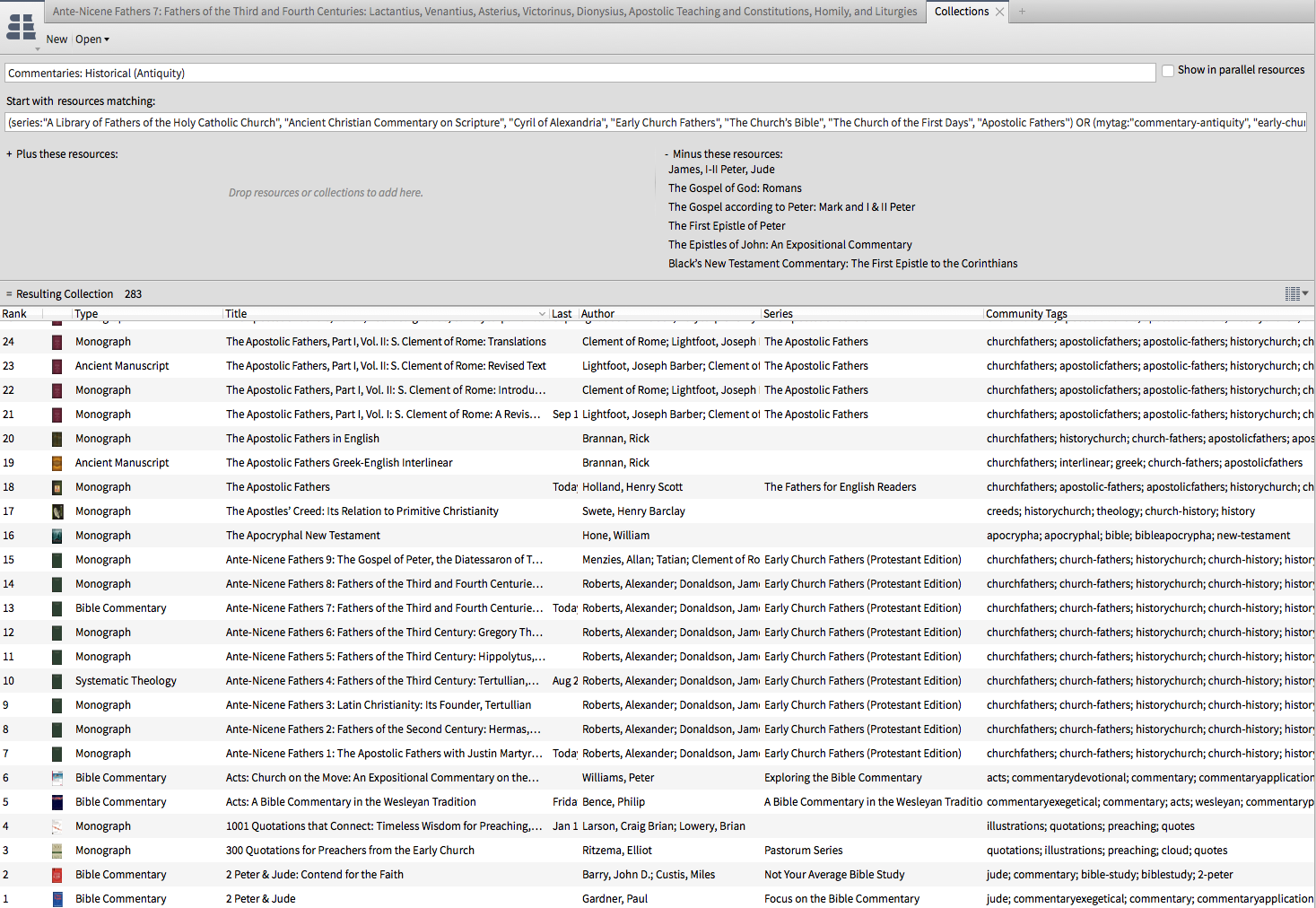The width and height of the screenshot is (1316, 908).
Task: Click cover icon for Ante-Nicene Fathers 3
Action: coord(57,705)
